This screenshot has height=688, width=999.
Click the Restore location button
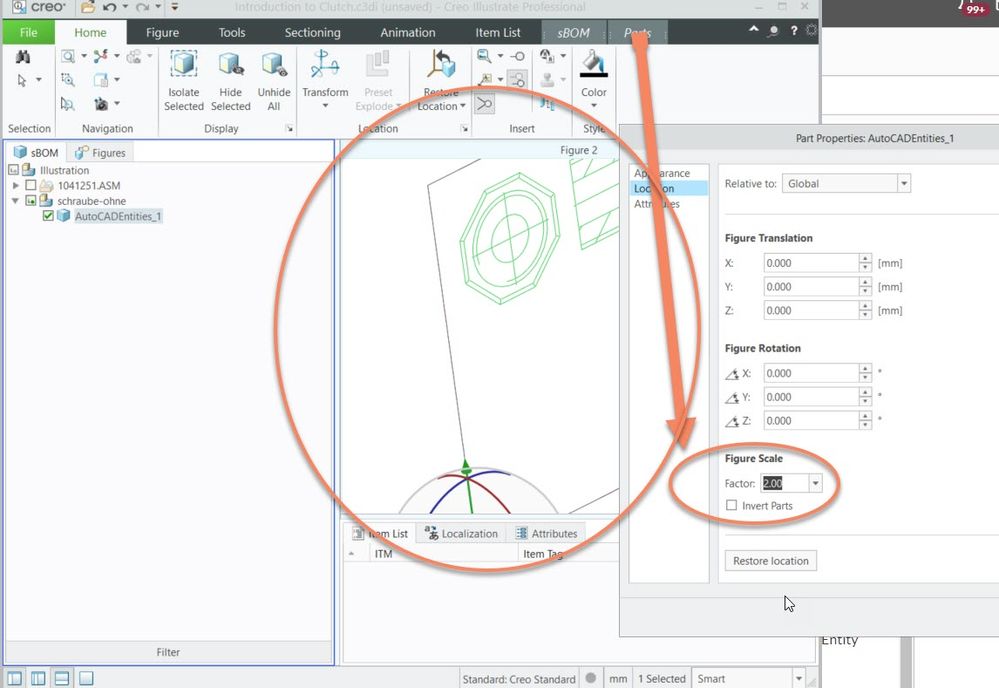coord(770,561)
